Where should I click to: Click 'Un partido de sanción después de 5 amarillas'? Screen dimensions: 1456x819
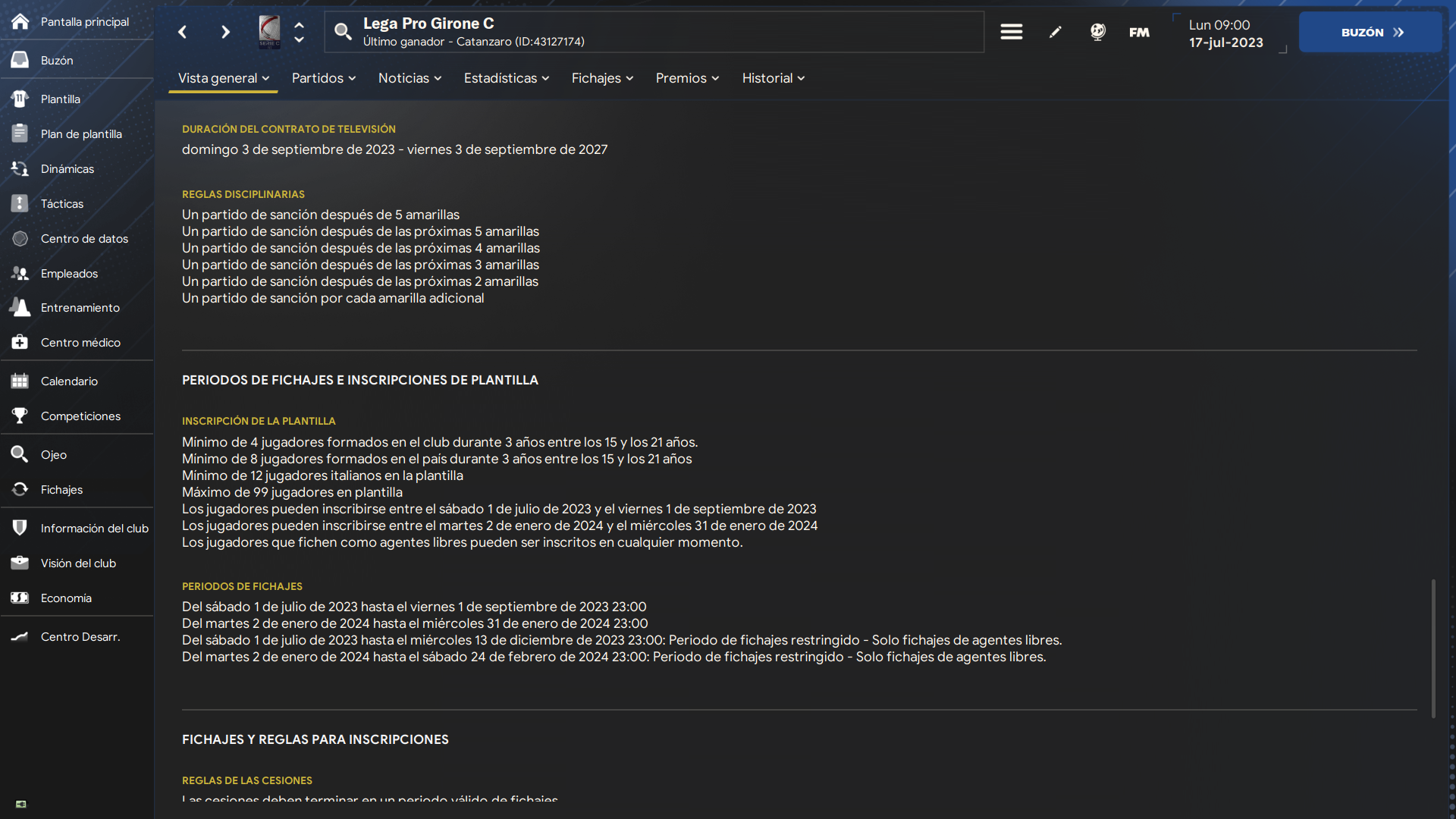point(321,215)
